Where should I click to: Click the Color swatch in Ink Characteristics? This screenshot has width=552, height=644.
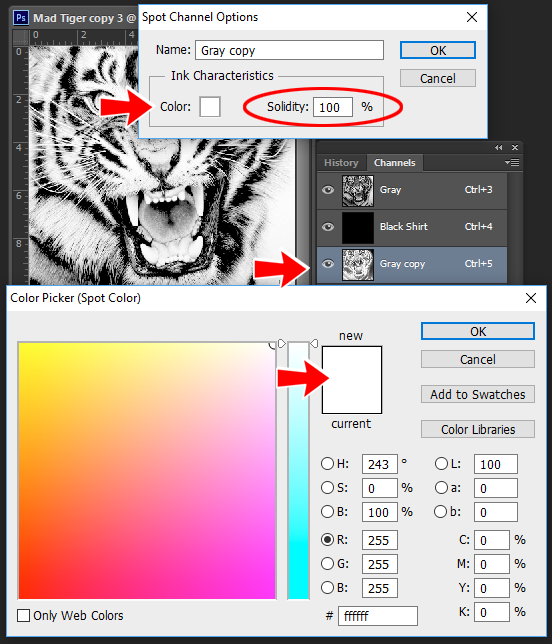point(210,107)
